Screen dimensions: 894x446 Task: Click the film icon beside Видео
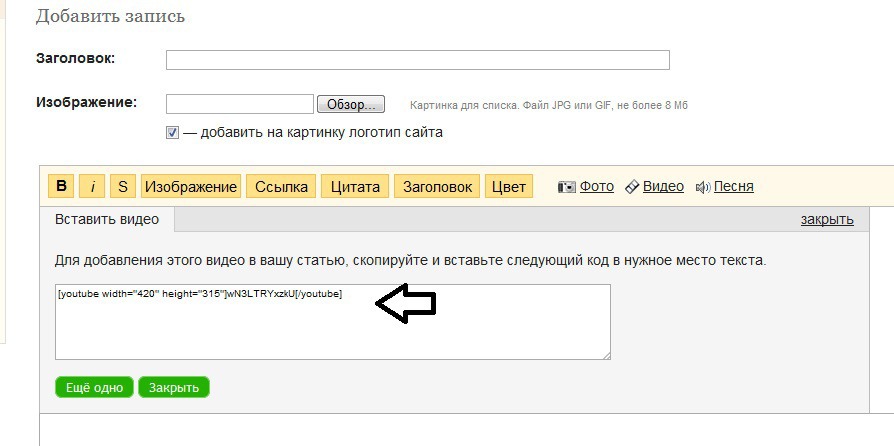point(632,187)
